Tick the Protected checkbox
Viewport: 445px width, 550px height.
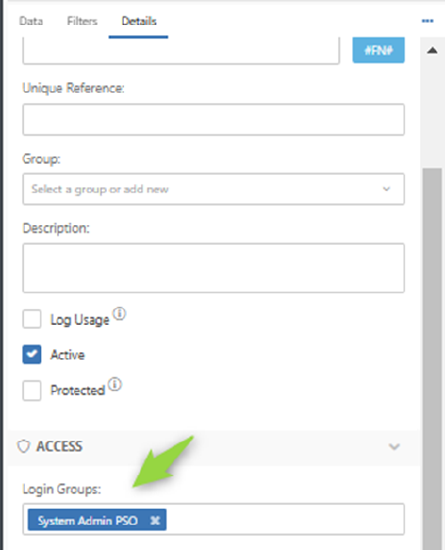pos(32,390)
